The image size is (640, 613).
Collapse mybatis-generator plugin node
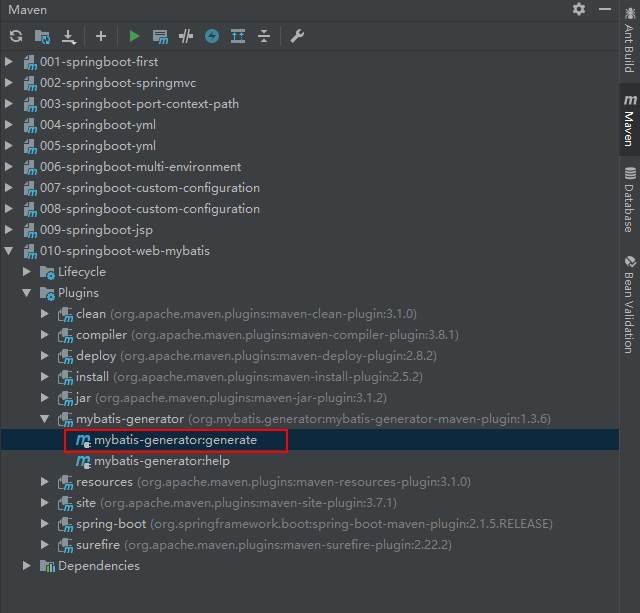pyautogui.click(x=45, y=419)
